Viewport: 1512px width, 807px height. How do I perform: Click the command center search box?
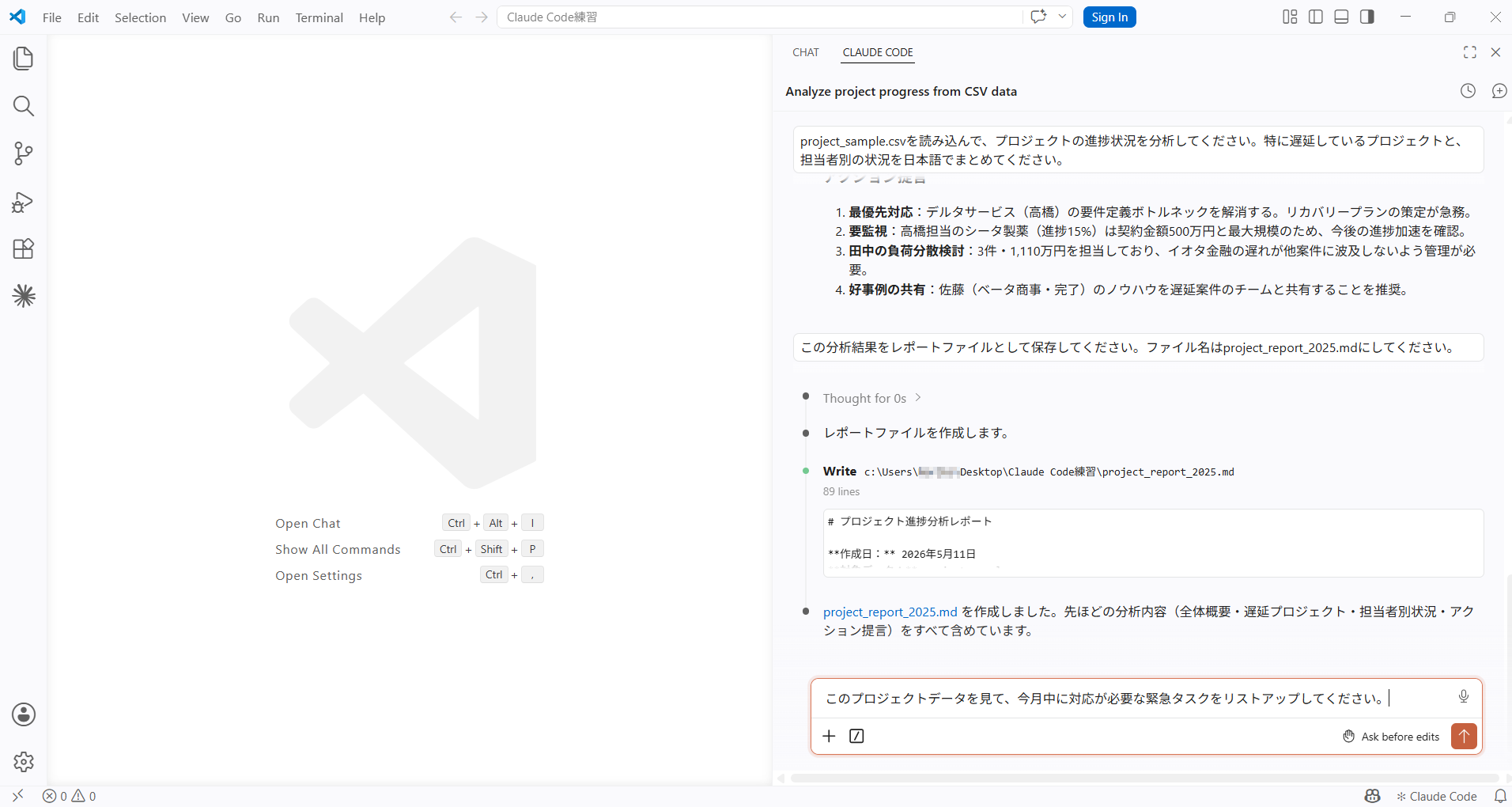(759, 17)
